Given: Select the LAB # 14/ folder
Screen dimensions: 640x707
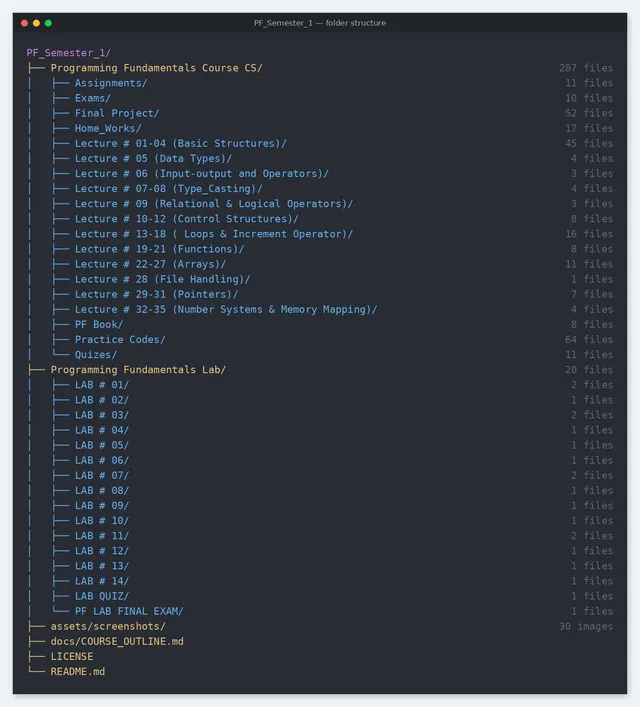Looking at the screenshot, I should click(x=102, y=581).
